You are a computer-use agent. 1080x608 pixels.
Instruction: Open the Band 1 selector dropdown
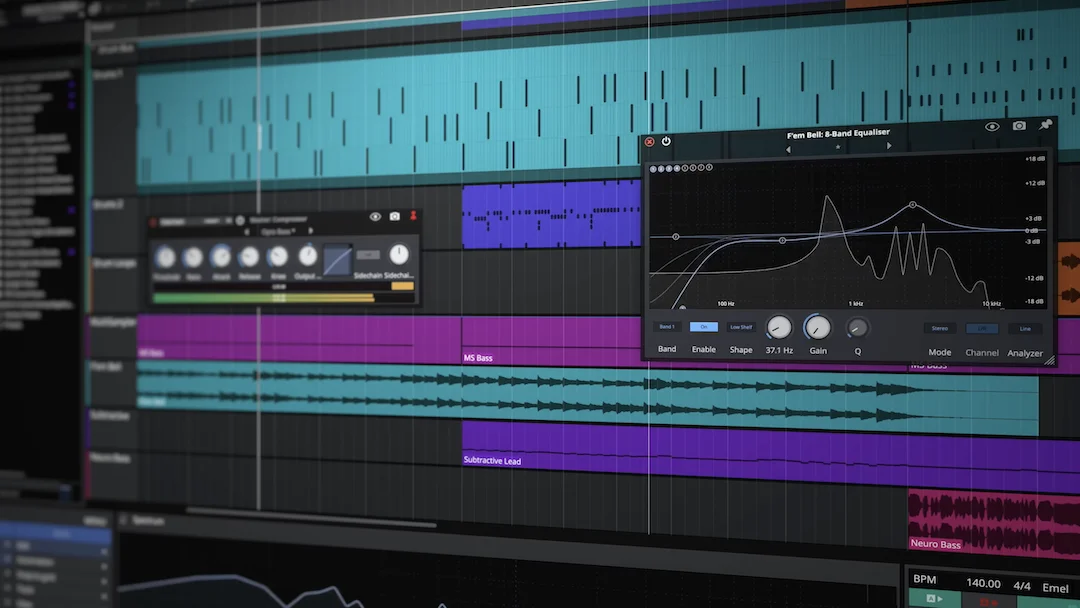(667, 327)
